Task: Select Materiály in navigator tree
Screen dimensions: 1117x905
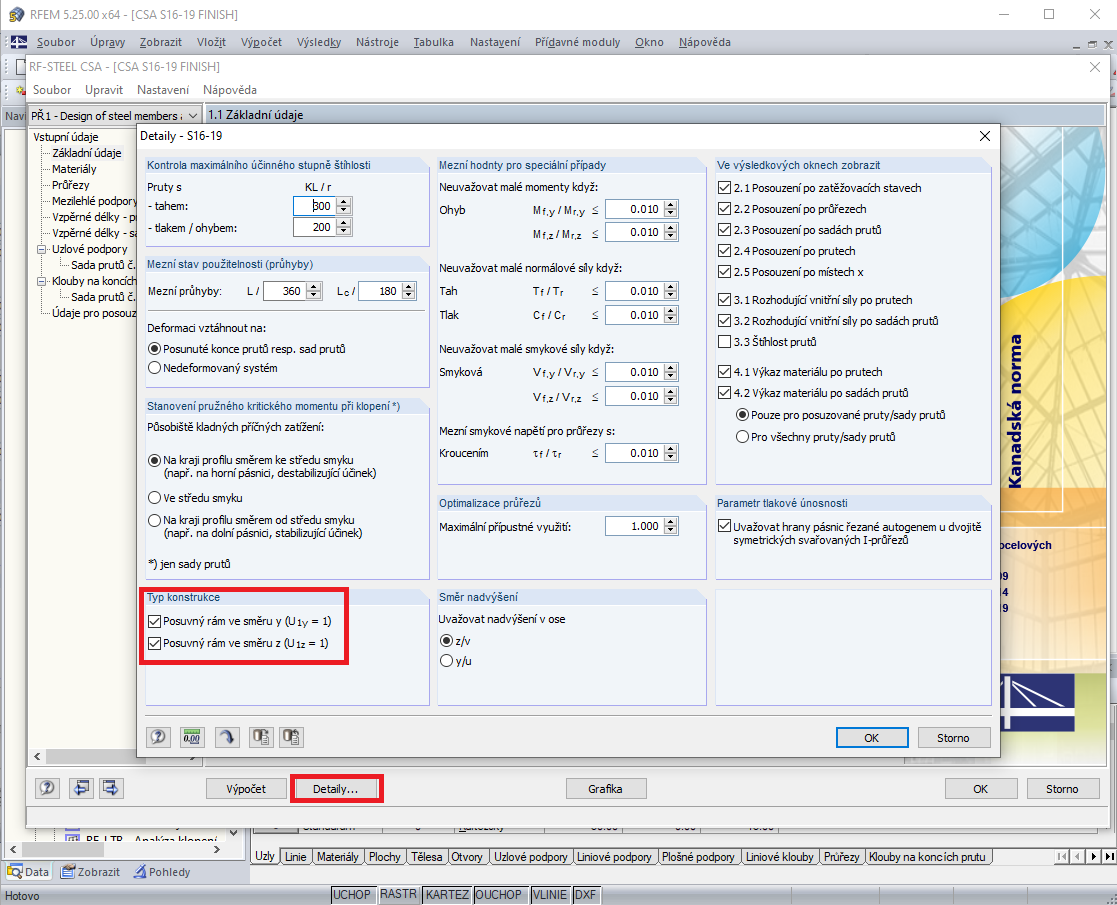Action: pos(74,169)
